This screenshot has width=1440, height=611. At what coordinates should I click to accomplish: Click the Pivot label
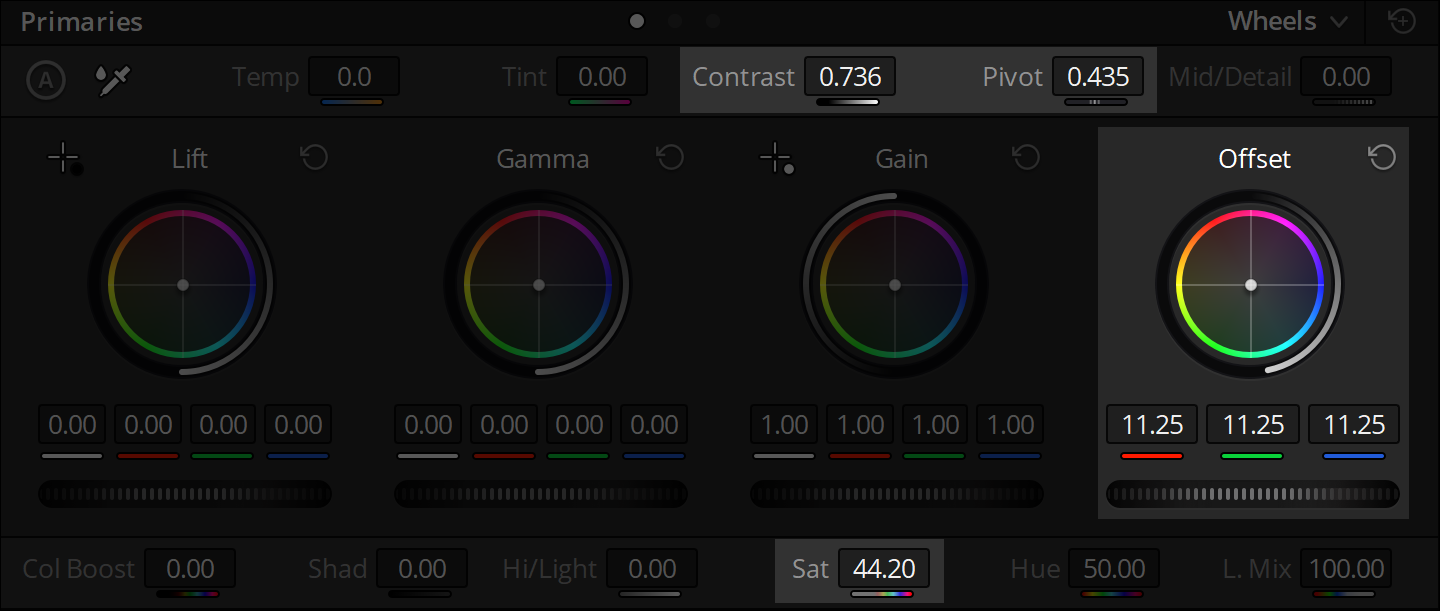(x=1012, y=77)
